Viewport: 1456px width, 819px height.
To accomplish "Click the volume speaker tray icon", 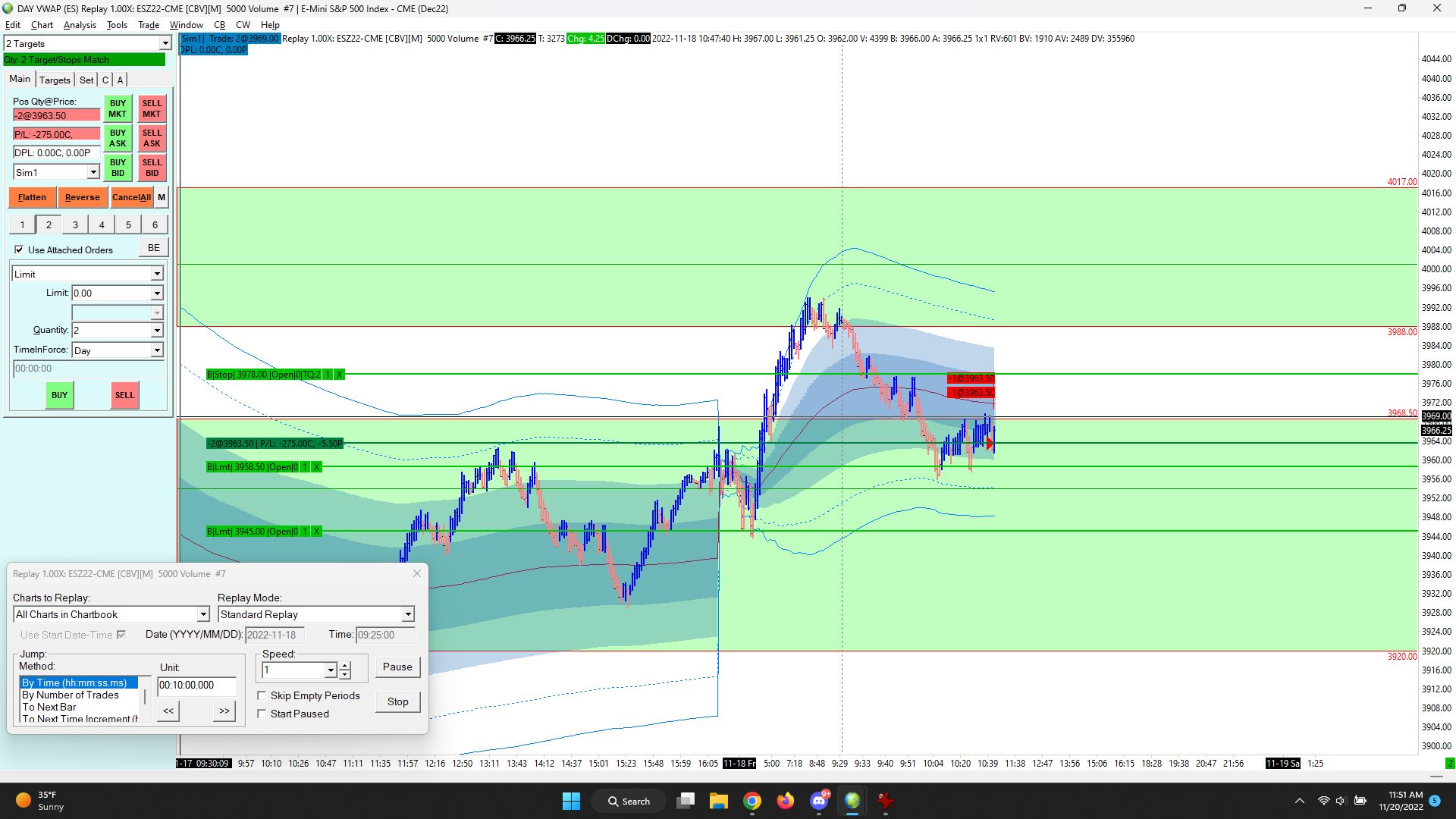I will [1341, 801].
